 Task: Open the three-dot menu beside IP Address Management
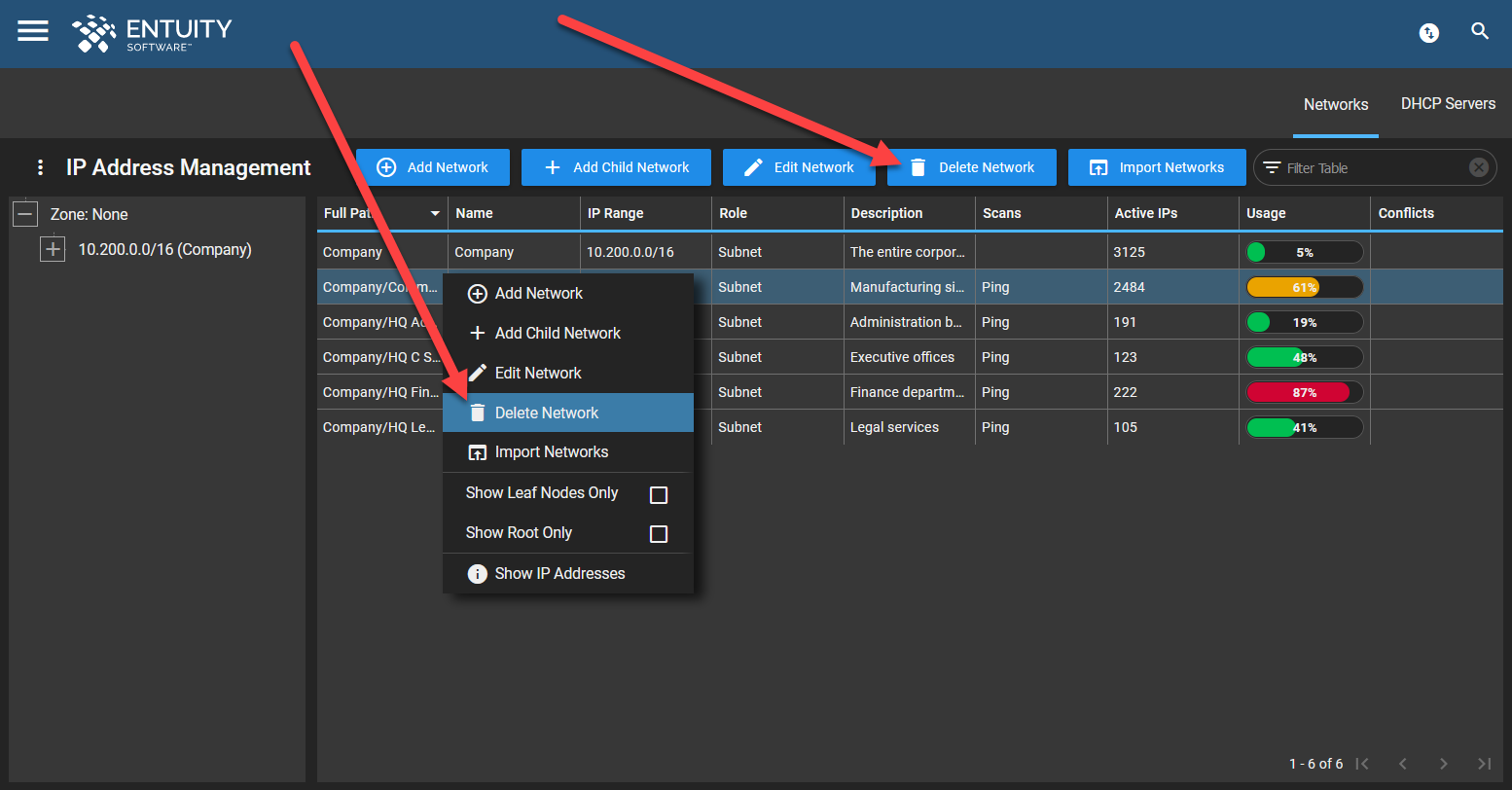tap(40, 167)
